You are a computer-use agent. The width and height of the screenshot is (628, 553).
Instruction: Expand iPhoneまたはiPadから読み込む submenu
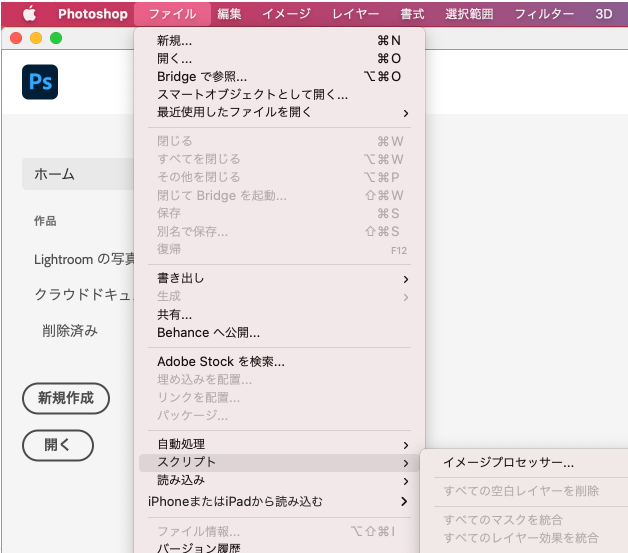tap(279, 501)
